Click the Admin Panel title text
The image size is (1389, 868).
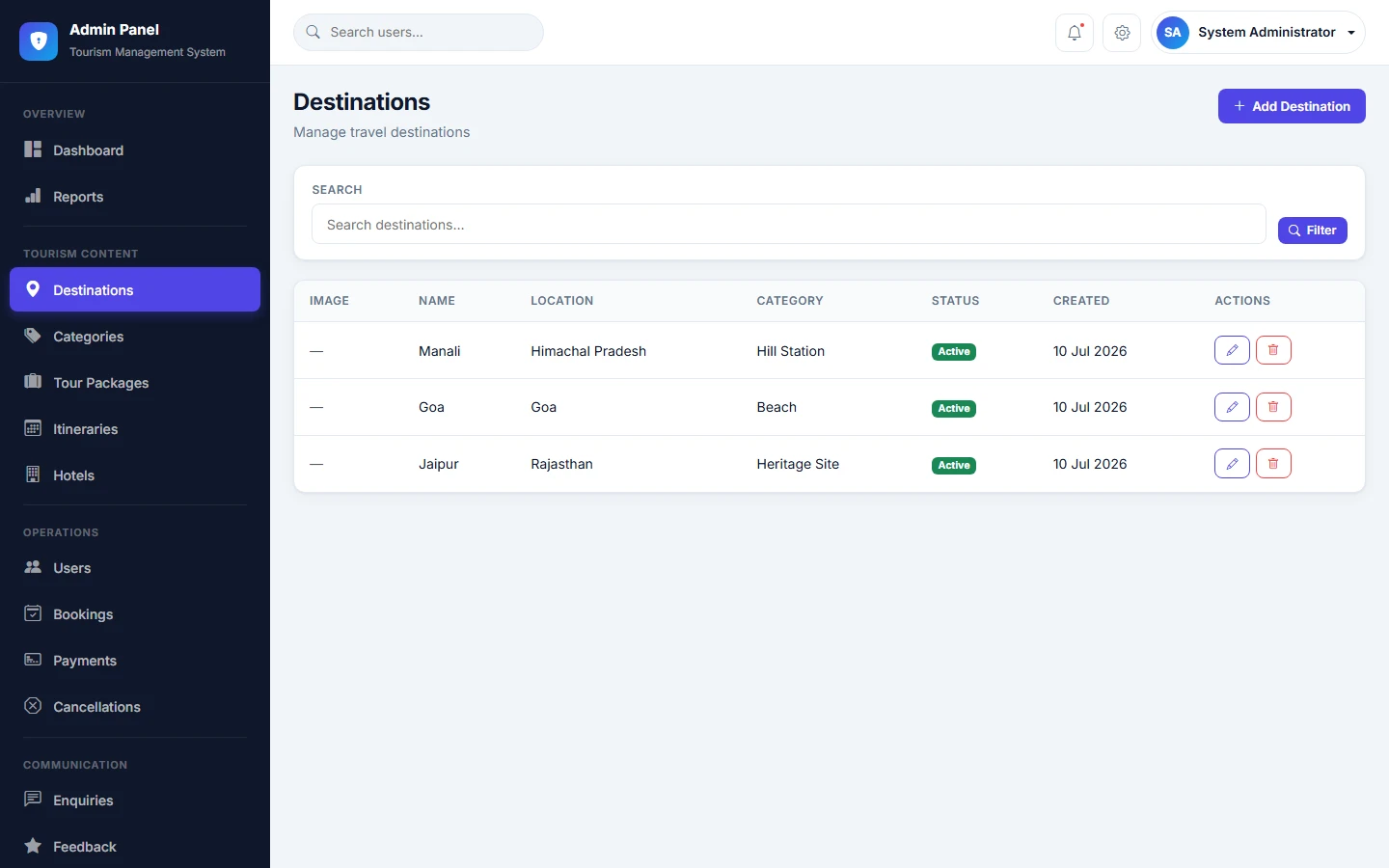coord(114,30)
